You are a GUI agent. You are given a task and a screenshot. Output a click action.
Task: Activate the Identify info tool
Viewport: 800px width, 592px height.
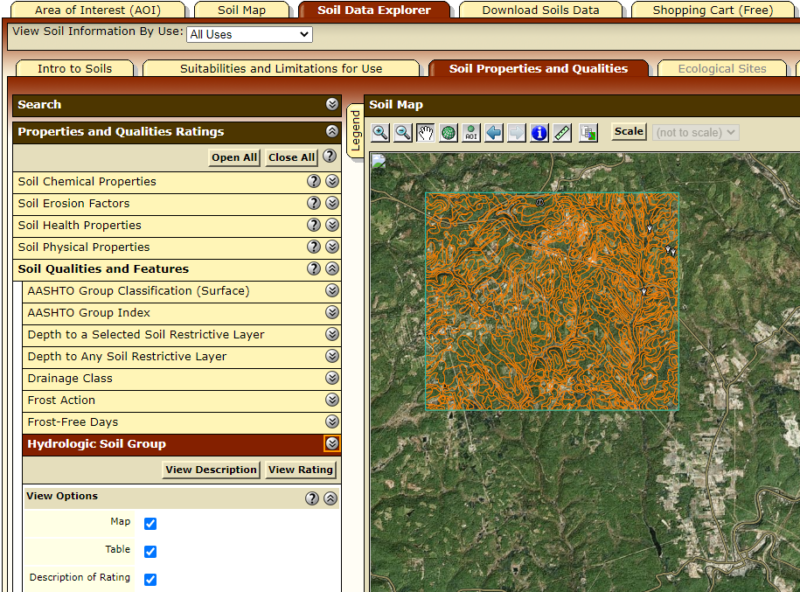pyautogui.click(x=539, y=132)
